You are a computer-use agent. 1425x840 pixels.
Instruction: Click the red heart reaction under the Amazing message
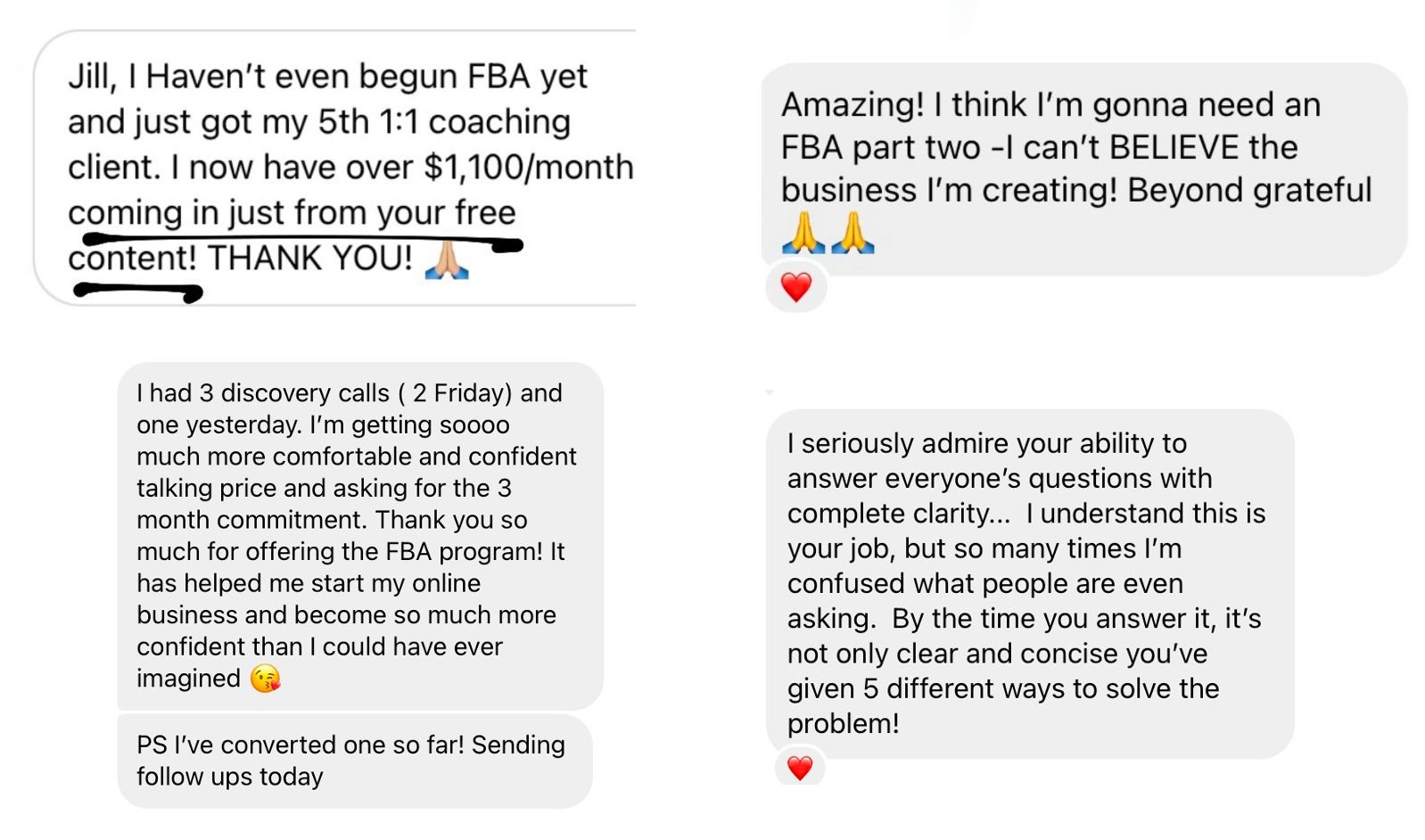pyautogui.click(x=795, y=288)
